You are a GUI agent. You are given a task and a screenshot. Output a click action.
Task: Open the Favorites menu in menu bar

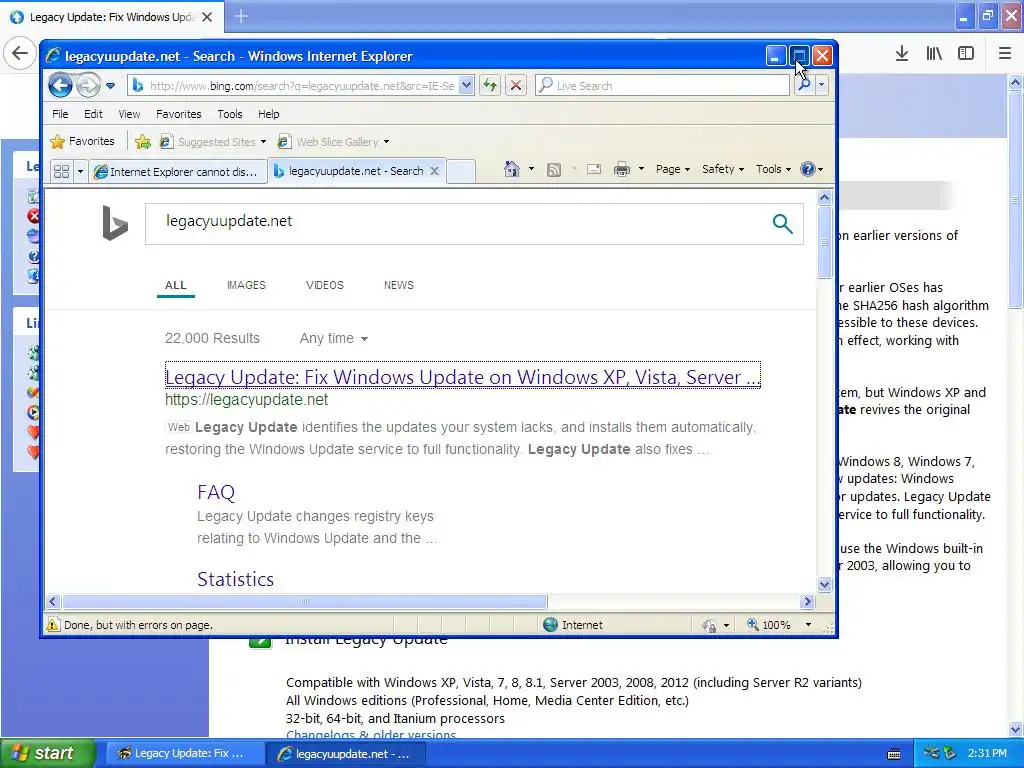[178, 114]
